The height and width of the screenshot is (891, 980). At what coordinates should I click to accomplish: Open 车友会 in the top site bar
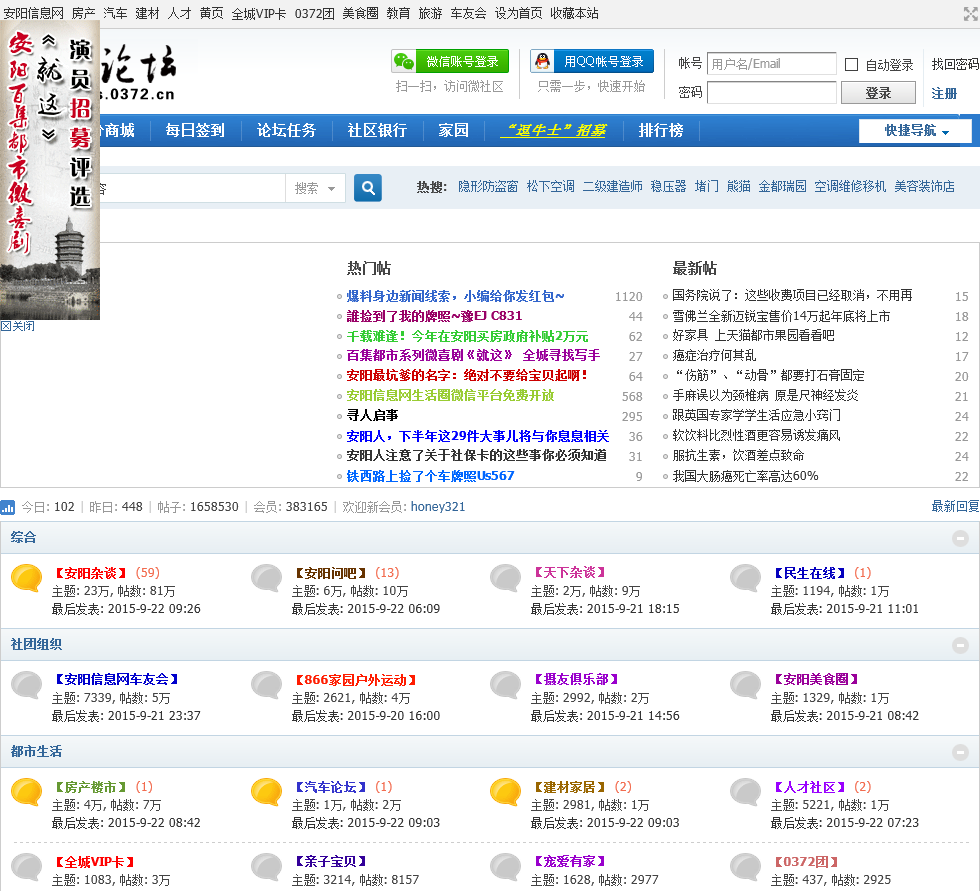[x=468, y=13]
